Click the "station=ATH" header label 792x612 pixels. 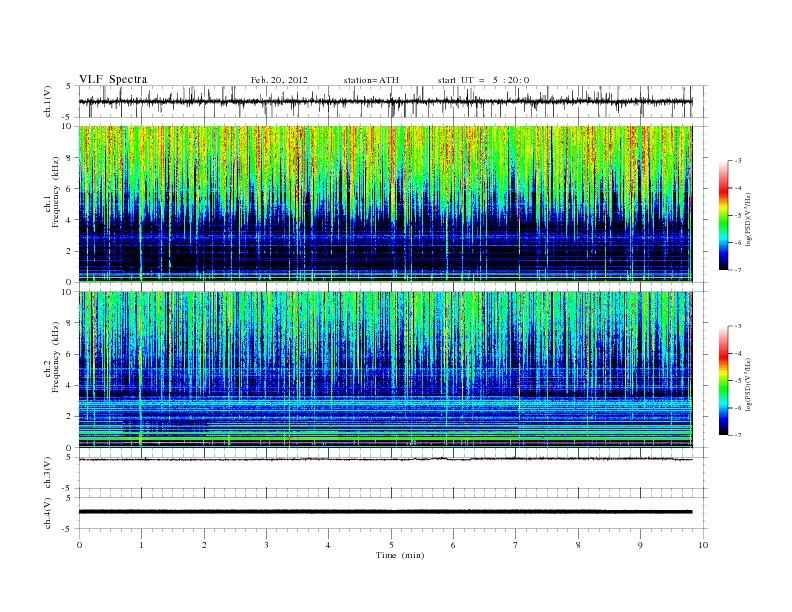pos(371,80)
